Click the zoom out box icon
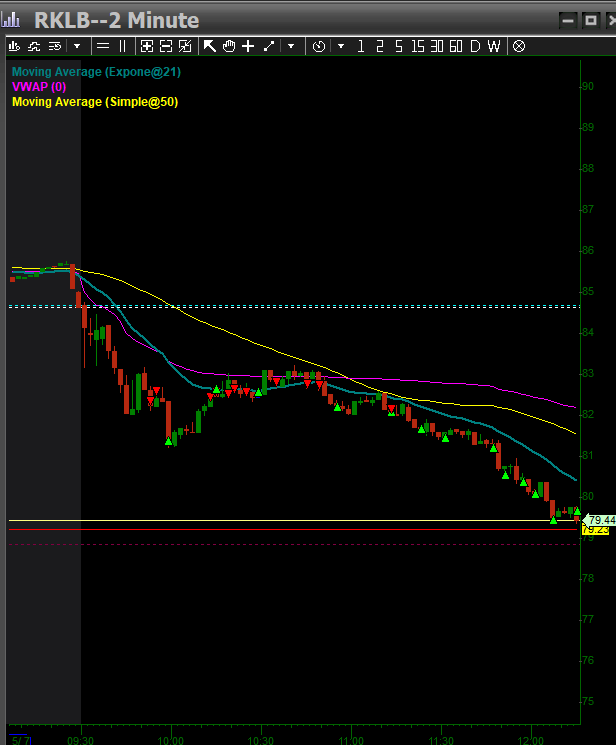This screenshot has width=616, height=745. (166, 46)
